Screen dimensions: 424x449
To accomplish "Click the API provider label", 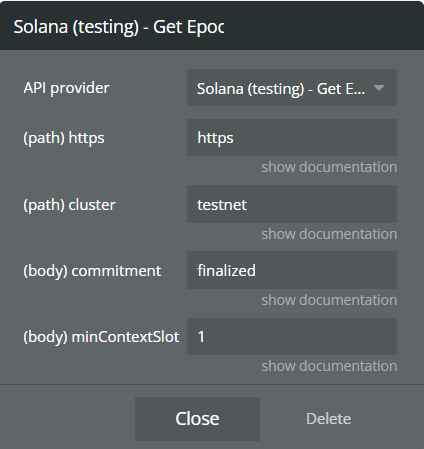I will (66, 88).
